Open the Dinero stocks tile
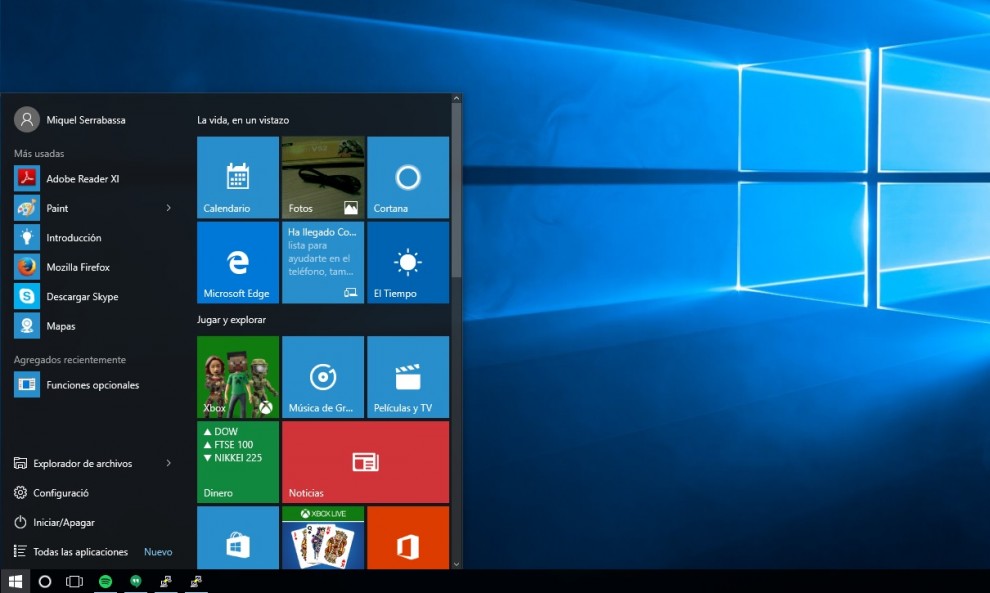 click(x=238, y=462)
